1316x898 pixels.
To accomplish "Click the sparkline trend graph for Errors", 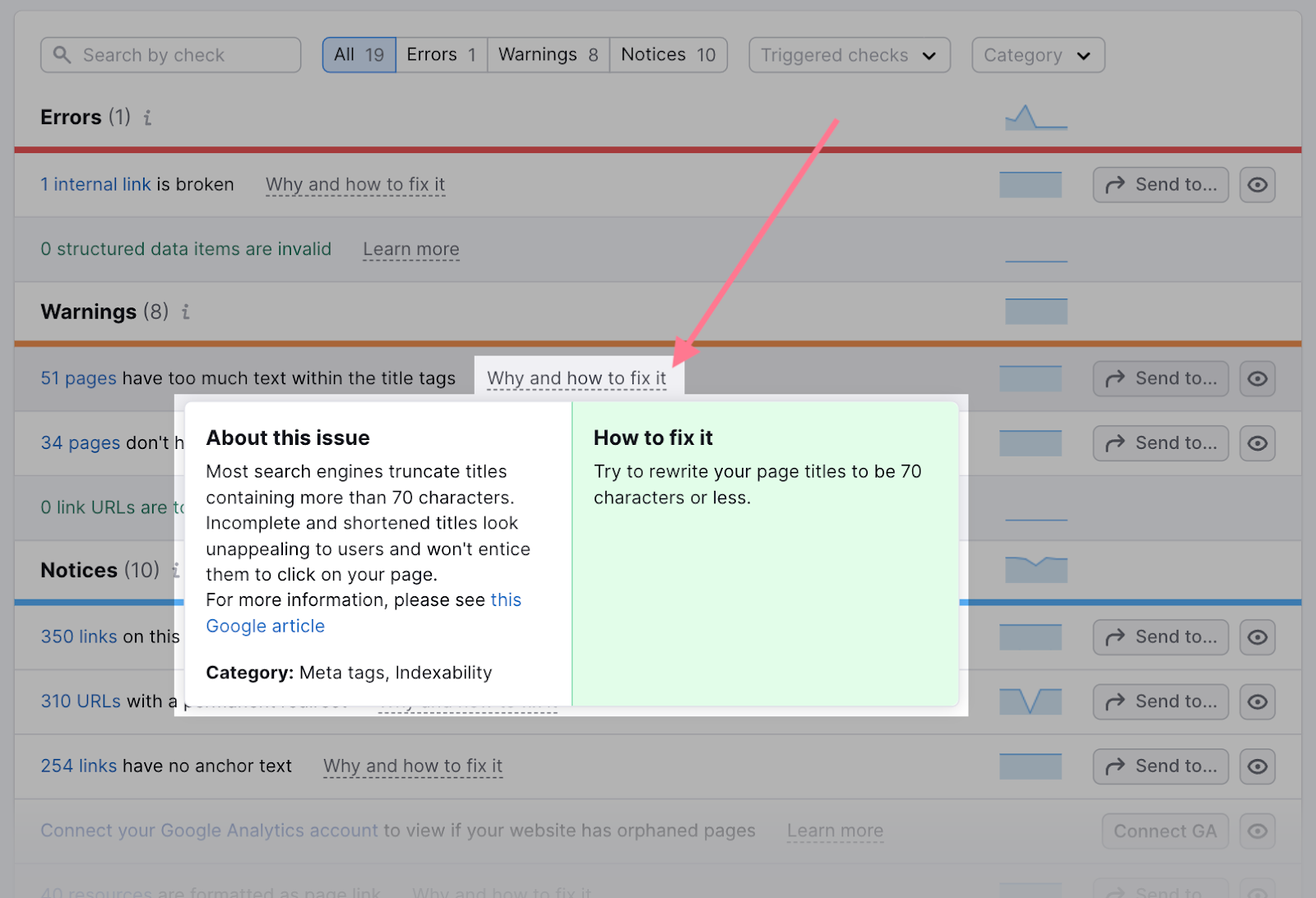I will click(1036, 117).
